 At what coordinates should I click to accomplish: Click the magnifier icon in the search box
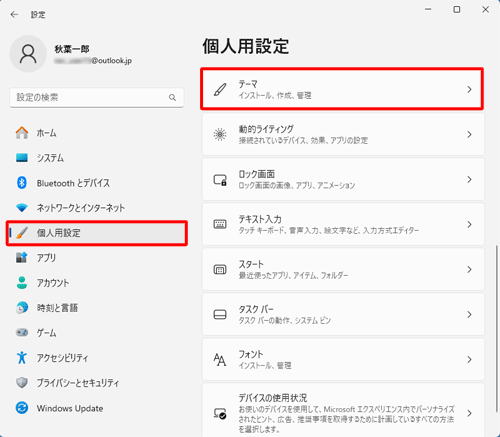point(172,97)
